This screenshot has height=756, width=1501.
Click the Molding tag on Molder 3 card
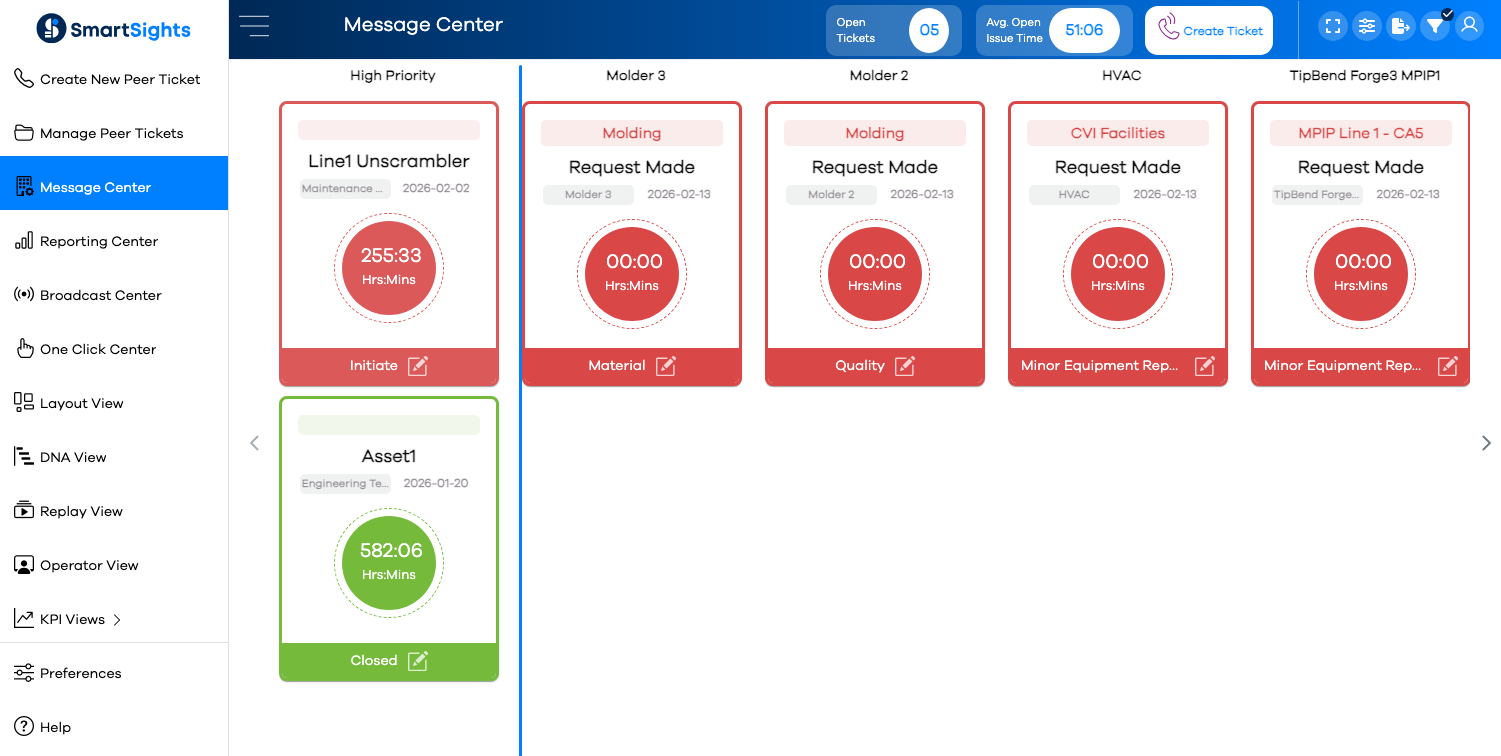pyautogui.click(x=632, y=133)
